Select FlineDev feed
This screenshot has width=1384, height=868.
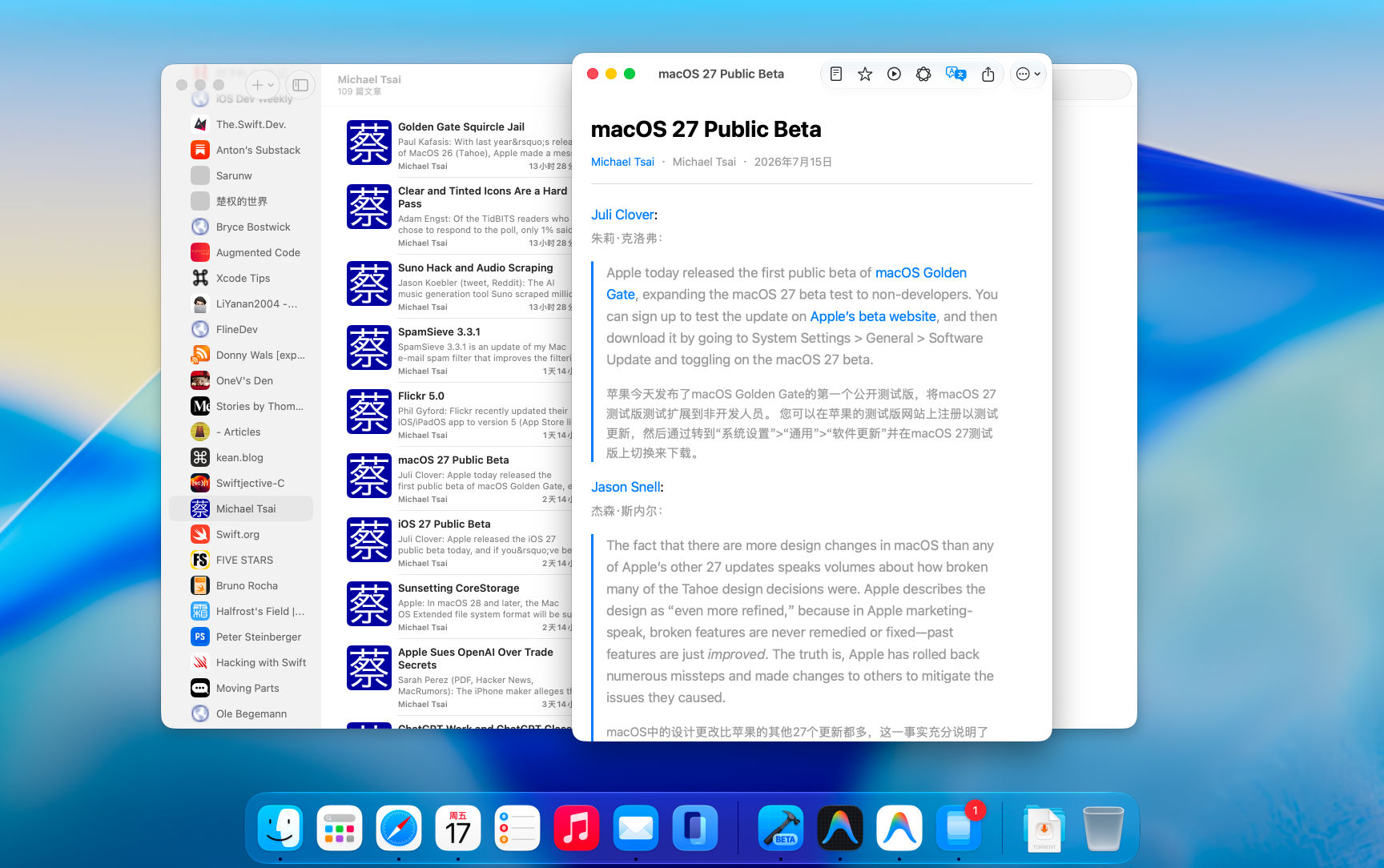point(241,329)
